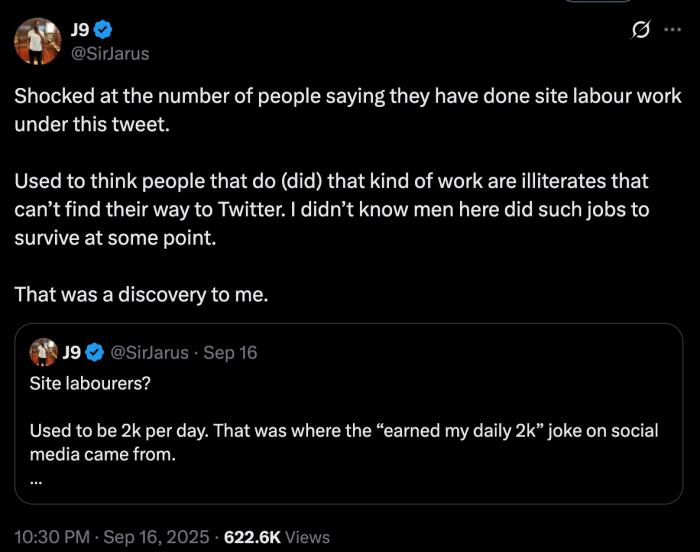
Task: Click the "Used to think people that do" paragraph
Action: tap(330, 211)
